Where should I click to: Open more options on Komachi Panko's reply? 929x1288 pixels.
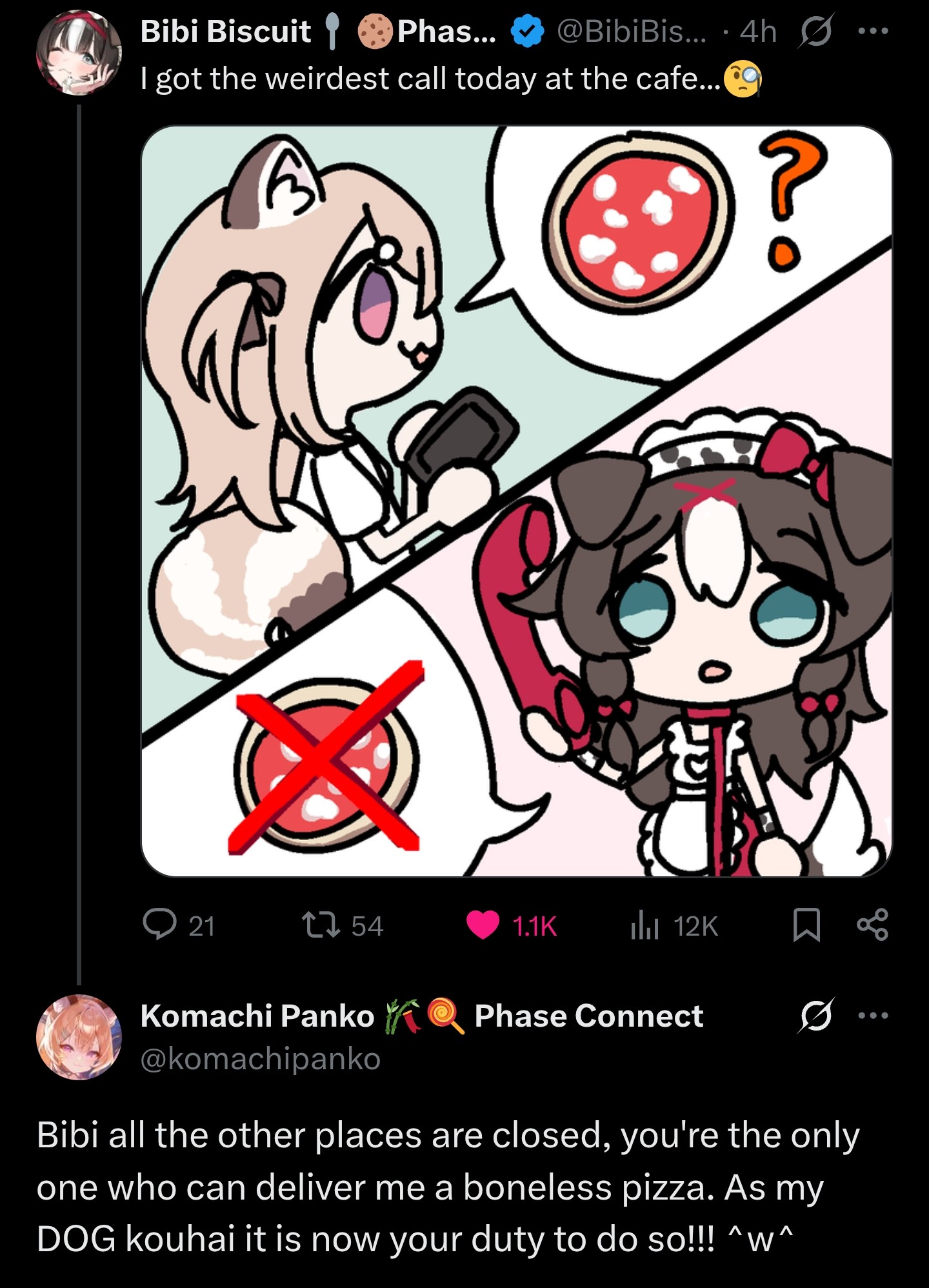click(x=874, y=1016)
